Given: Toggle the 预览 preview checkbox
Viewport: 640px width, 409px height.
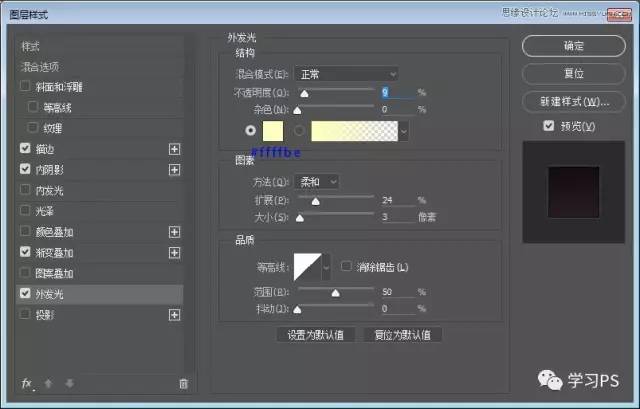Looking at the screenshot, I should coord(548,126).
